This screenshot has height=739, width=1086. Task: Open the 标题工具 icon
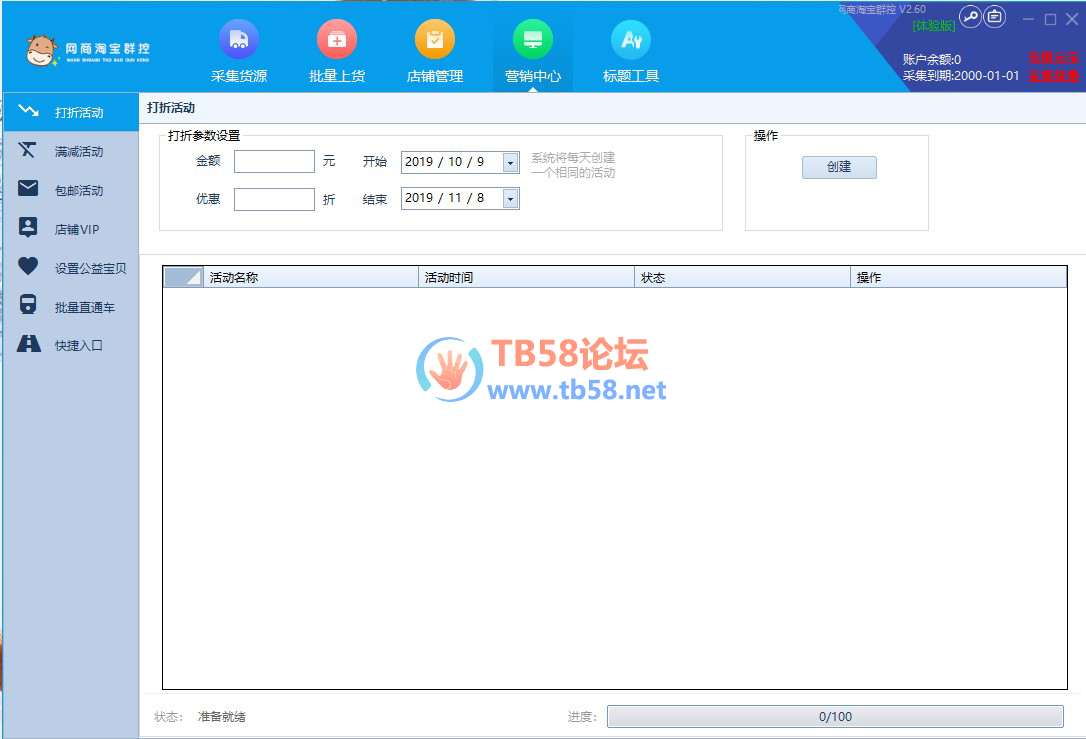(631, 39)
